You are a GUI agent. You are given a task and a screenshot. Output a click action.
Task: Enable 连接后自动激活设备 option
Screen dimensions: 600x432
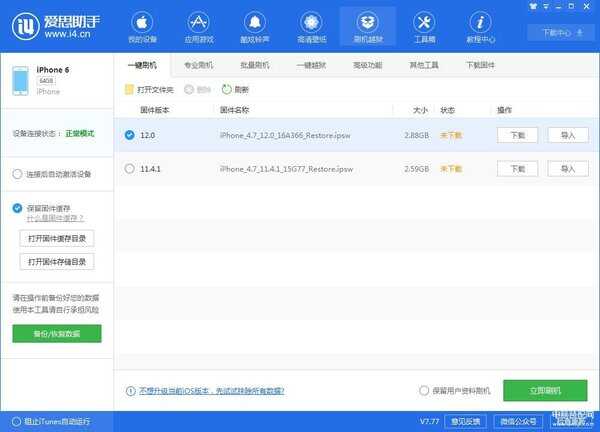click(x=17, y=174)
